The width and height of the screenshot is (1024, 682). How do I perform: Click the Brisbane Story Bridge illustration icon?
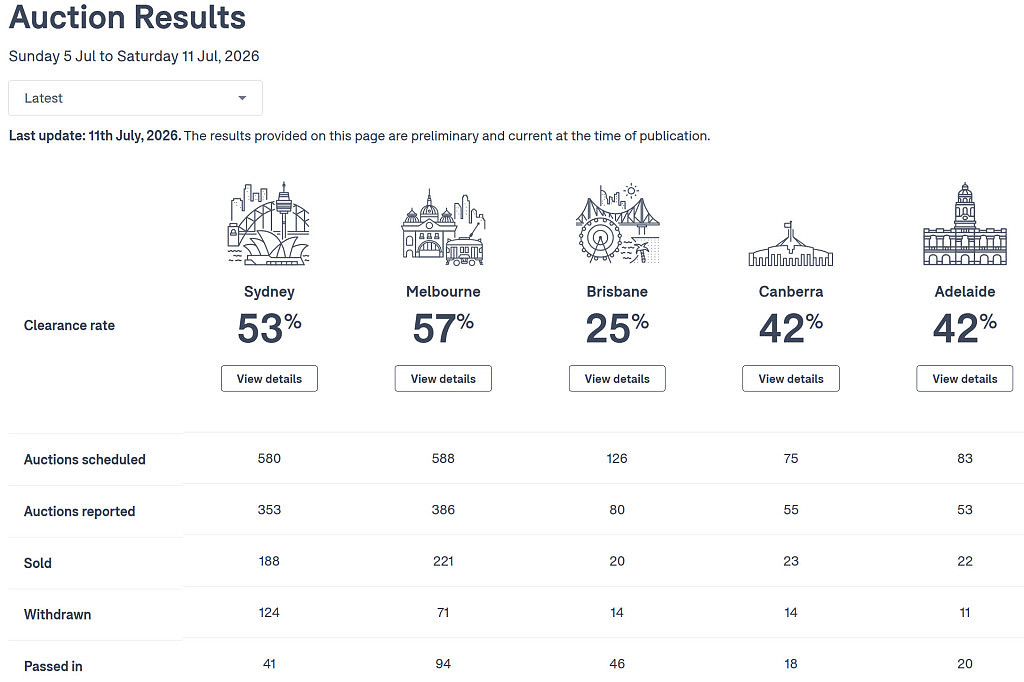pyautogui.click(x=617, y=223)
